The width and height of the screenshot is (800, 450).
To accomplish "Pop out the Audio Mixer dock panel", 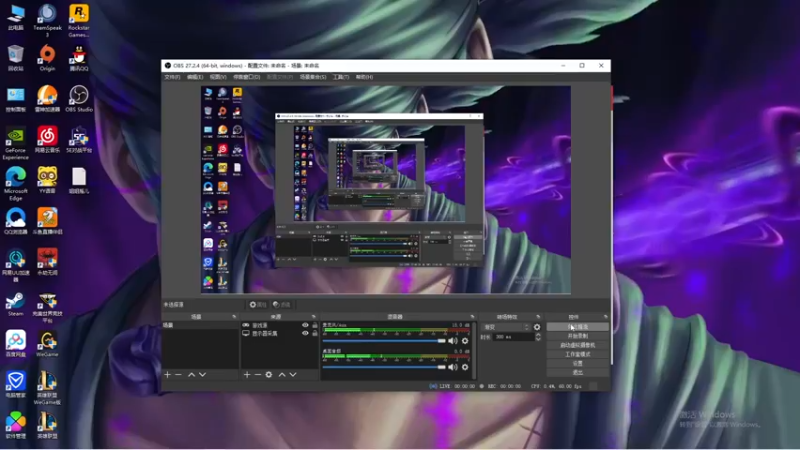I will tap(472, 317).
